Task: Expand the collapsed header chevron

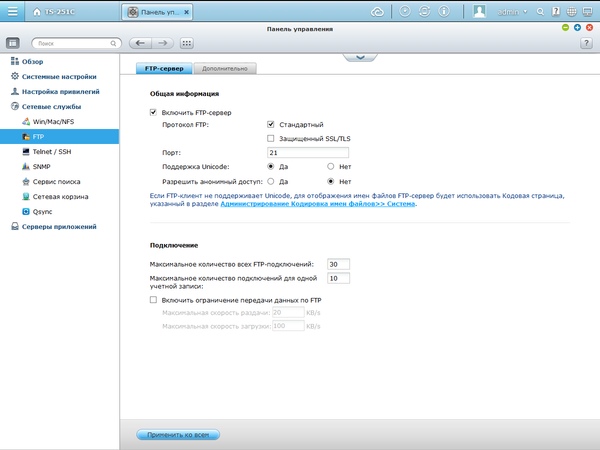Action: click(x=360, y=57)
